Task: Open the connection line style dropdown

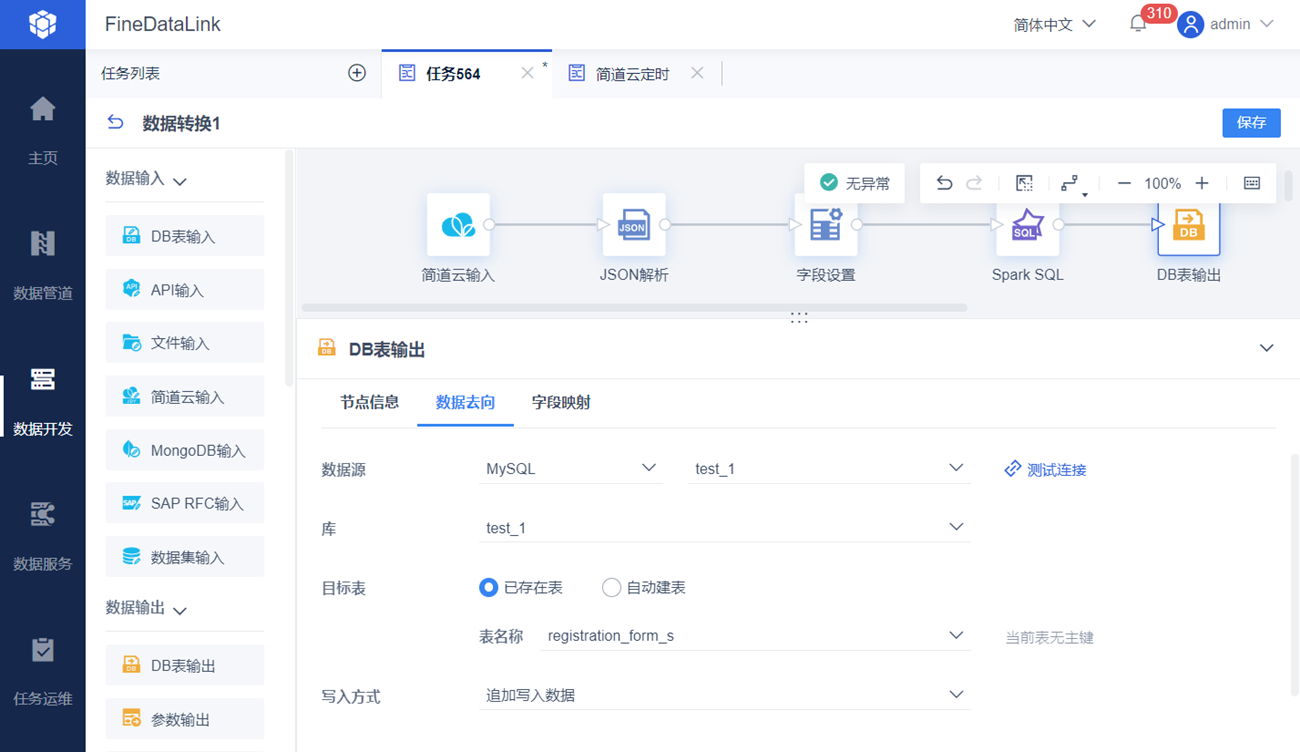Action: [x=1073, y=184]
